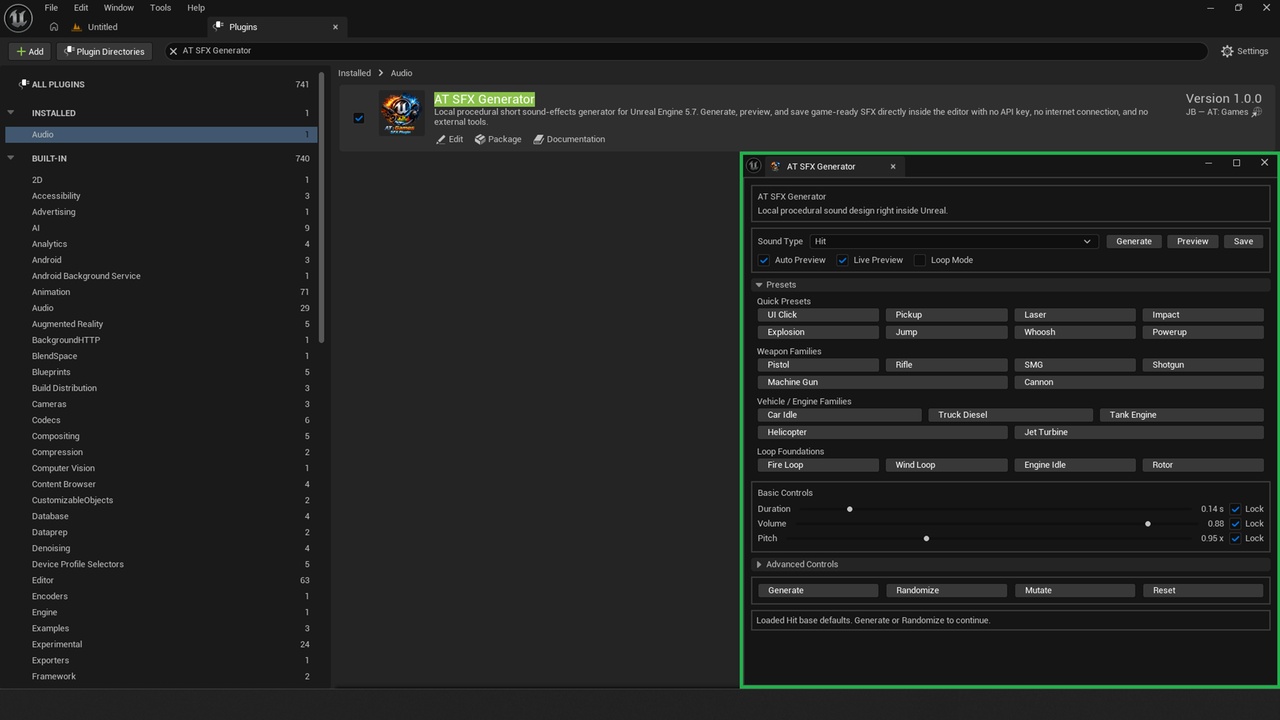Screen dimensions: 1280x720
Task: Click the Reset button
Action: point(1202,590)
